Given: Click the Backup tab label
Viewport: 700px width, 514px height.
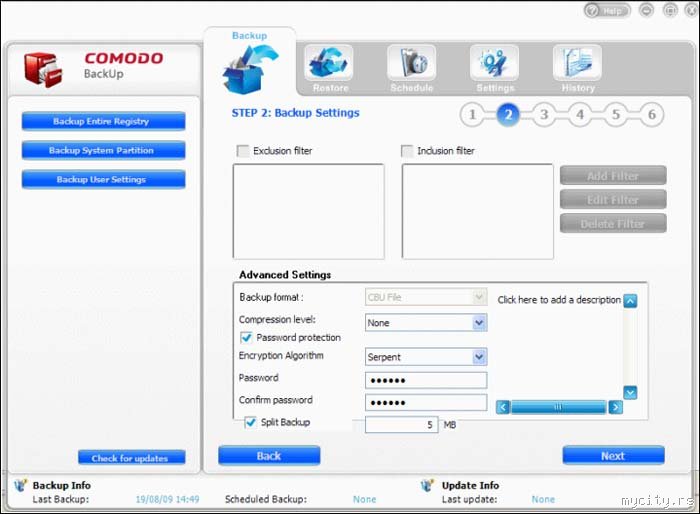Looking at the screenshot, I should [x=250, y=36].
